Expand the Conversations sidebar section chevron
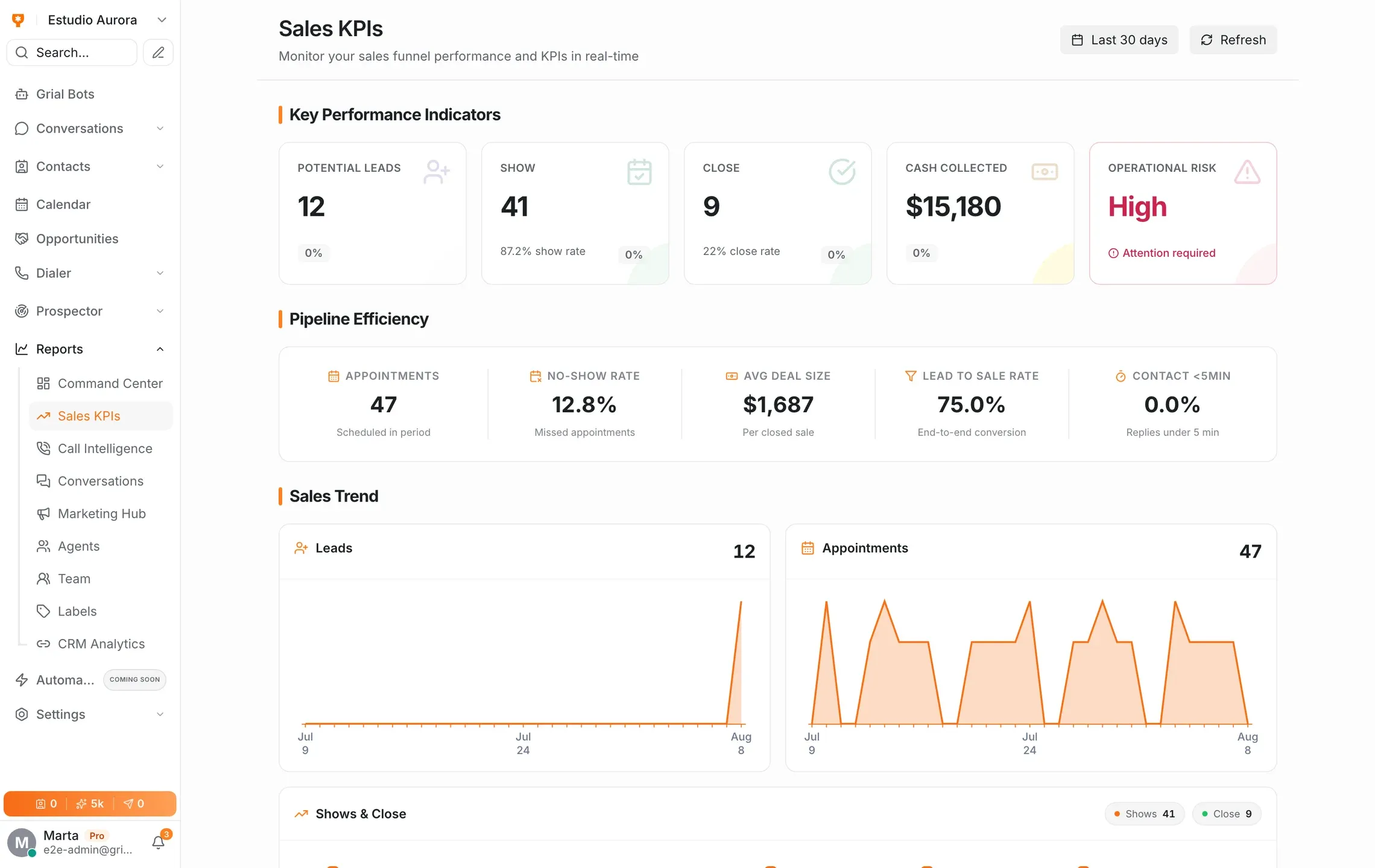 tap(160, 128)
